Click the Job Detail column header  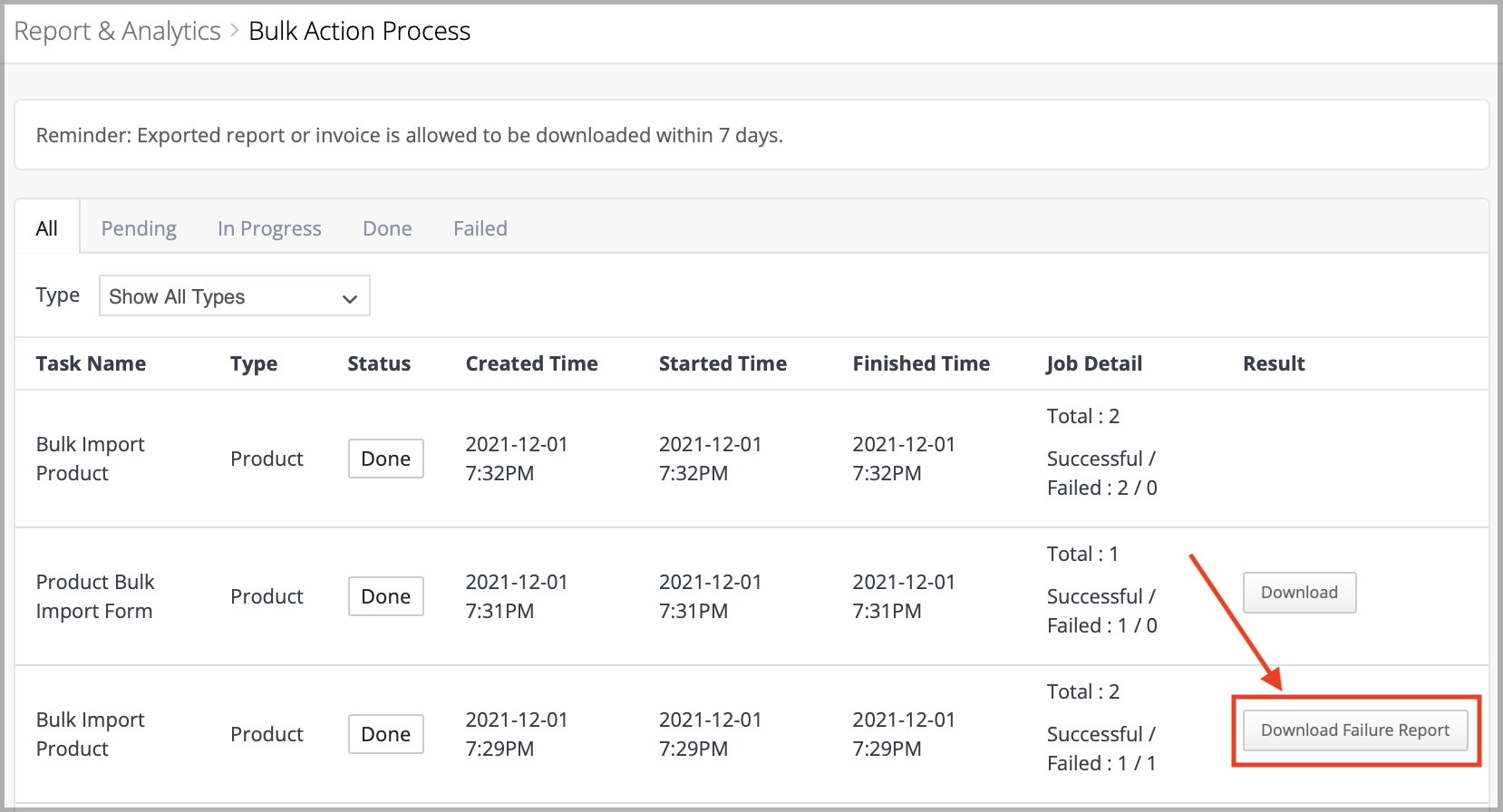click(x=1094, y=363)
